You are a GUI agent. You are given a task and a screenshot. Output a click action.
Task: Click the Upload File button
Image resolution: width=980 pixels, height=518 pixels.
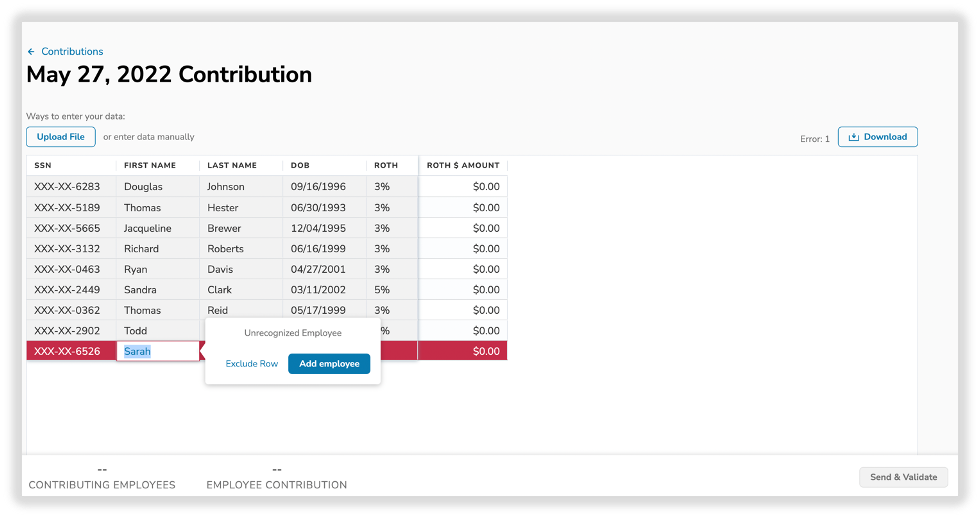coord(61,137)
